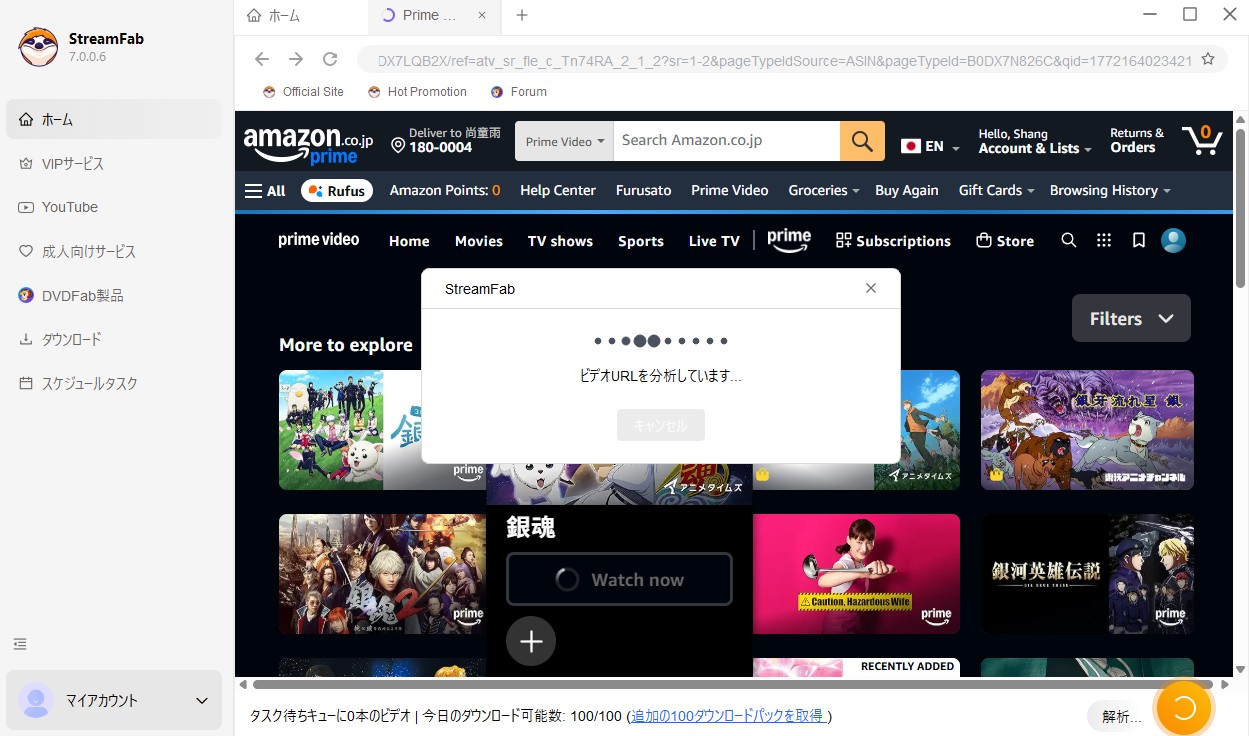Click the bookmark icon in Prime Video navbar
The image size is (1249, 736).
click(x=1139, y=240)
